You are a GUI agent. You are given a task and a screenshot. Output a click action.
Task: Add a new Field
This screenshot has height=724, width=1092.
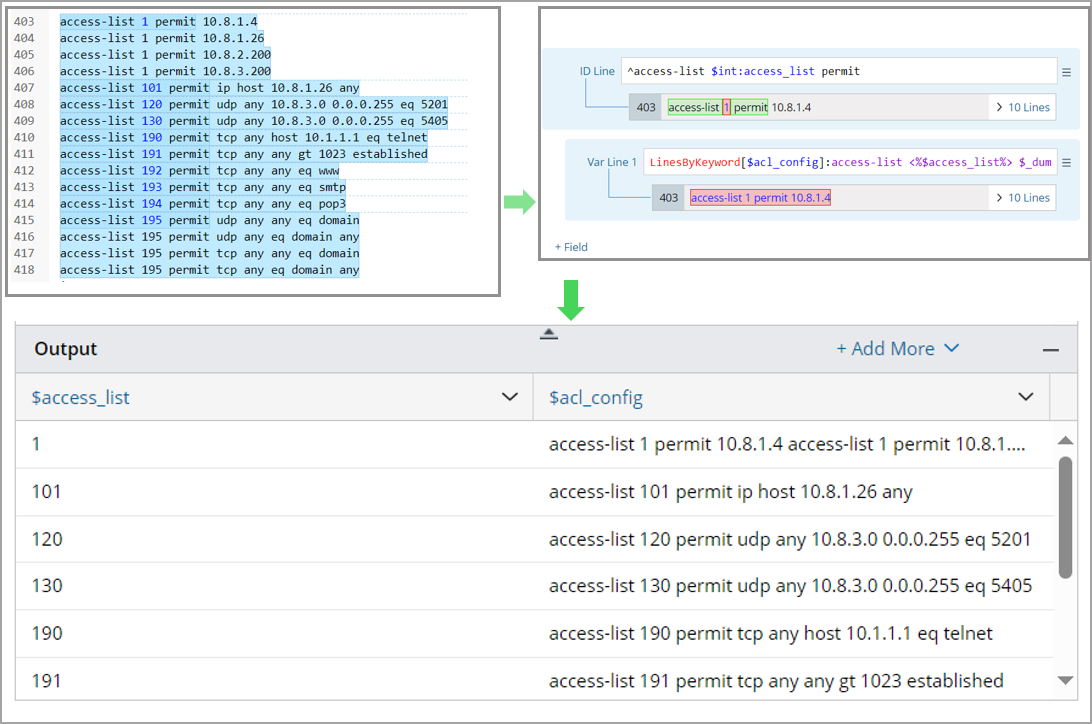(x=571, y=247)
